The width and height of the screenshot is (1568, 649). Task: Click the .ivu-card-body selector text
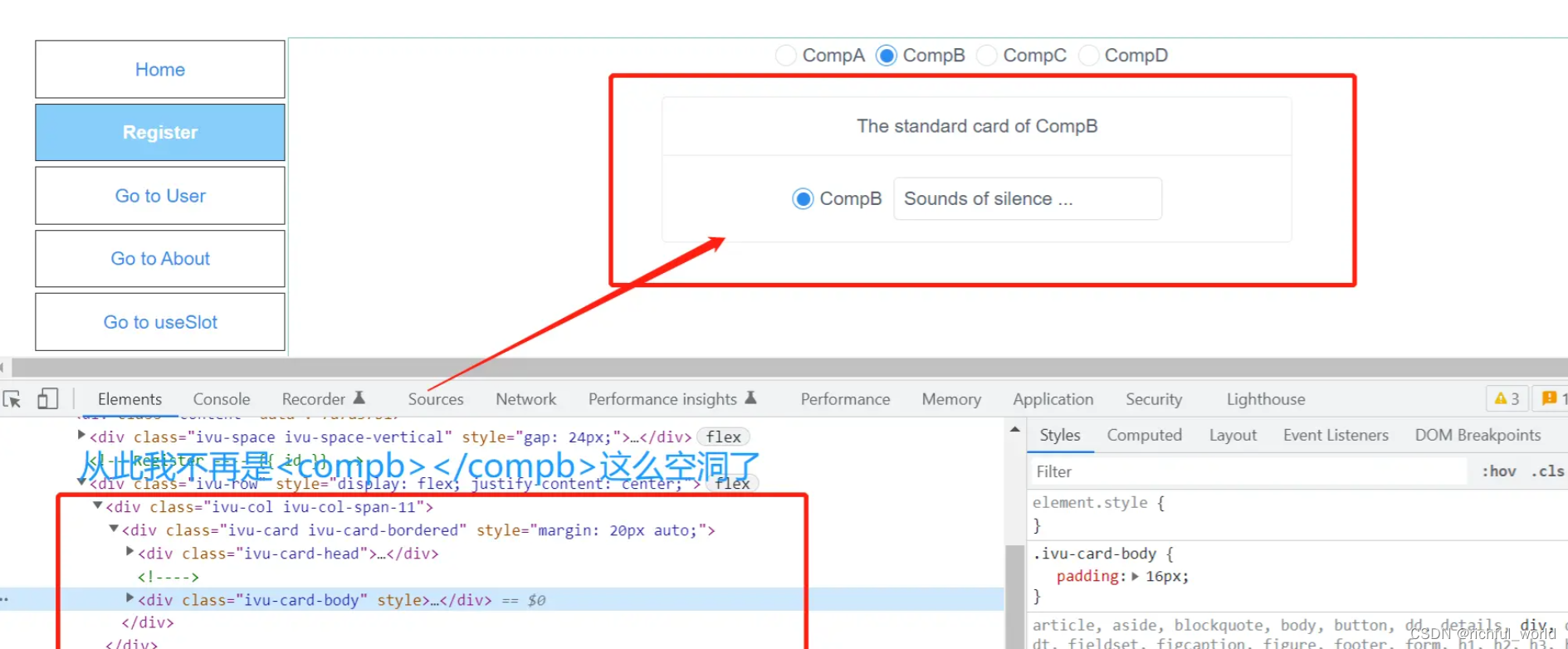coord(1094,554)
